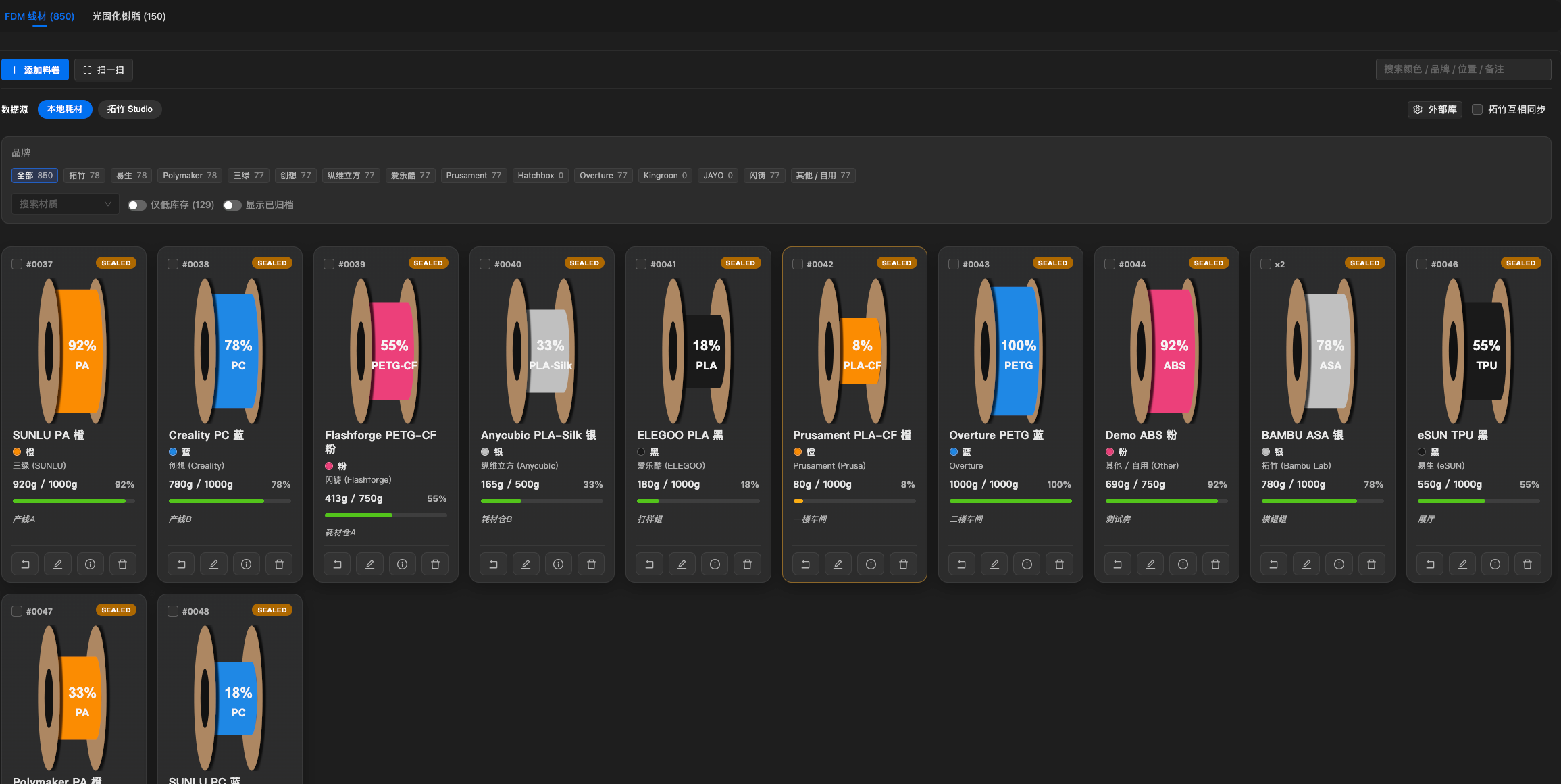Open info icon on card #0037
1561x784 pixels.
(91, 564)
